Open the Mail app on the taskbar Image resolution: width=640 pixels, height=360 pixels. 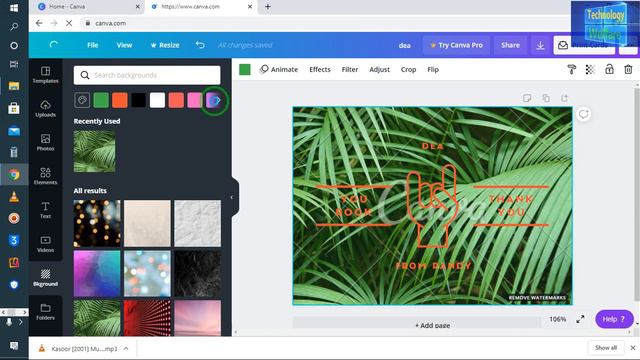(14, 131)
